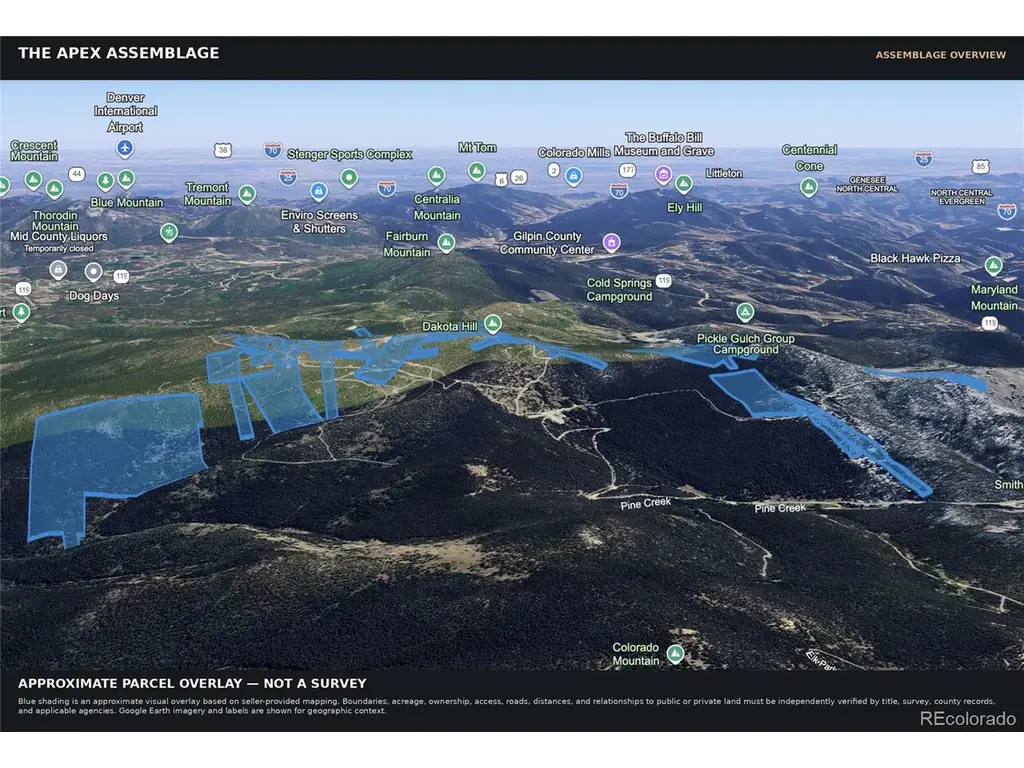Click the APPROXIMATE PARCEL OVERLAY heading

[x=192, y=683]
